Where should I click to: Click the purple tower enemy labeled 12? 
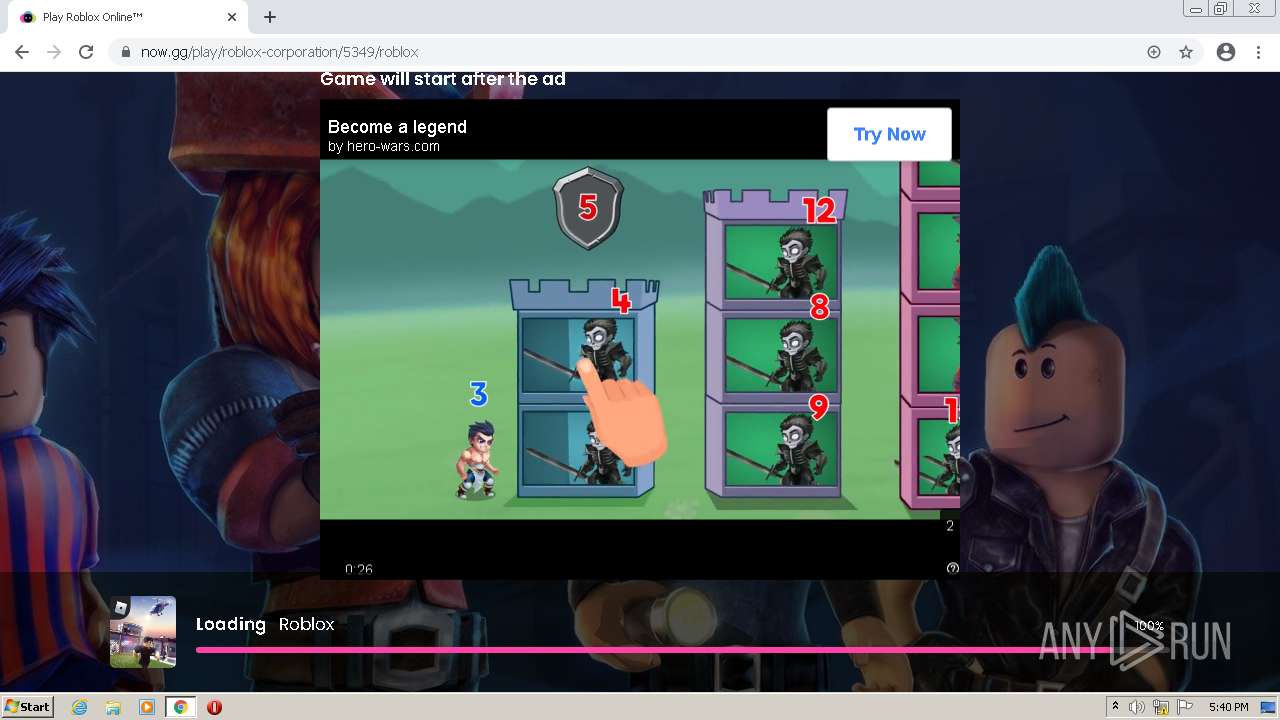pos(781,262)
